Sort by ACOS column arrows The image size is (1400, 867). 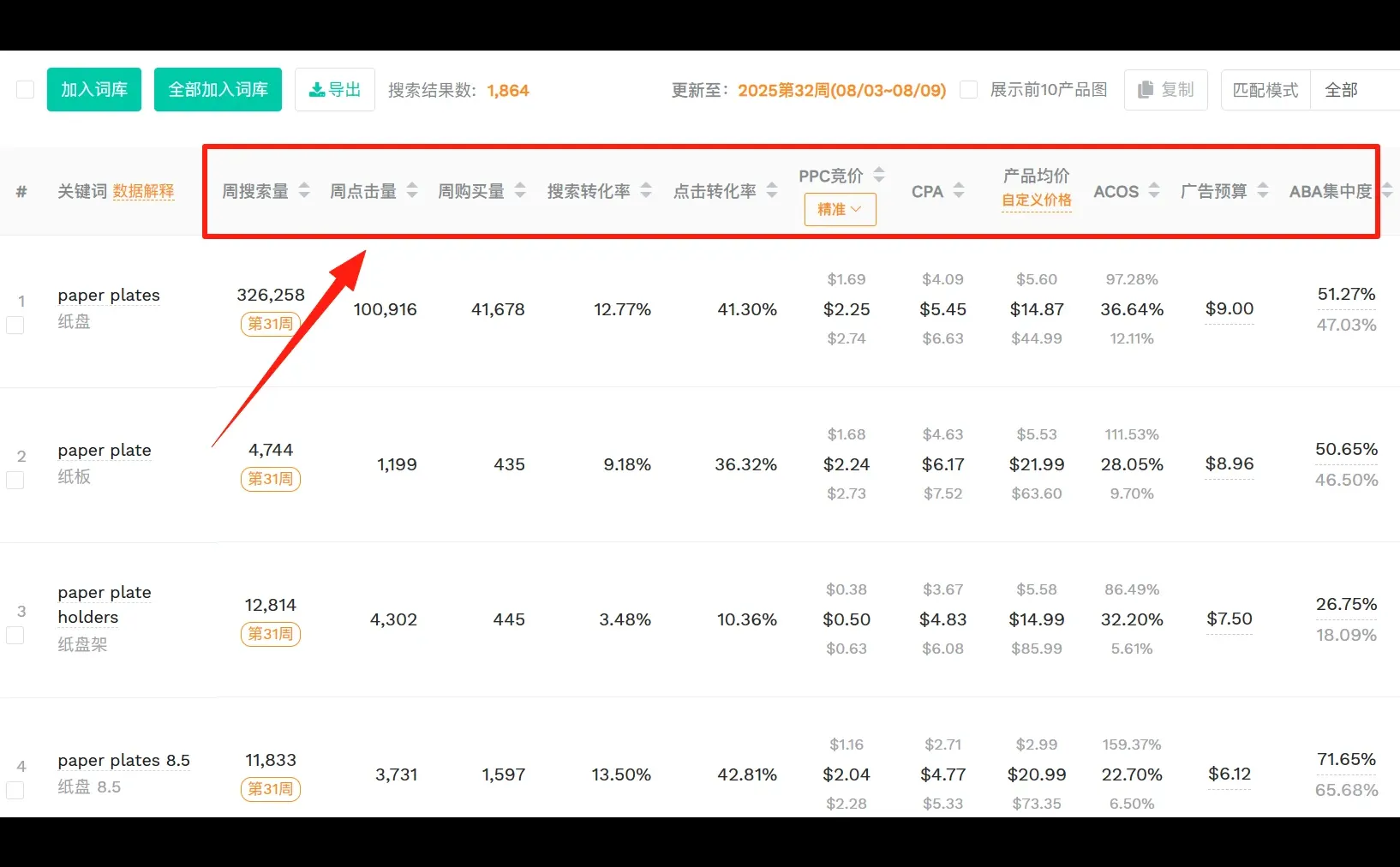coord(1154,190)
